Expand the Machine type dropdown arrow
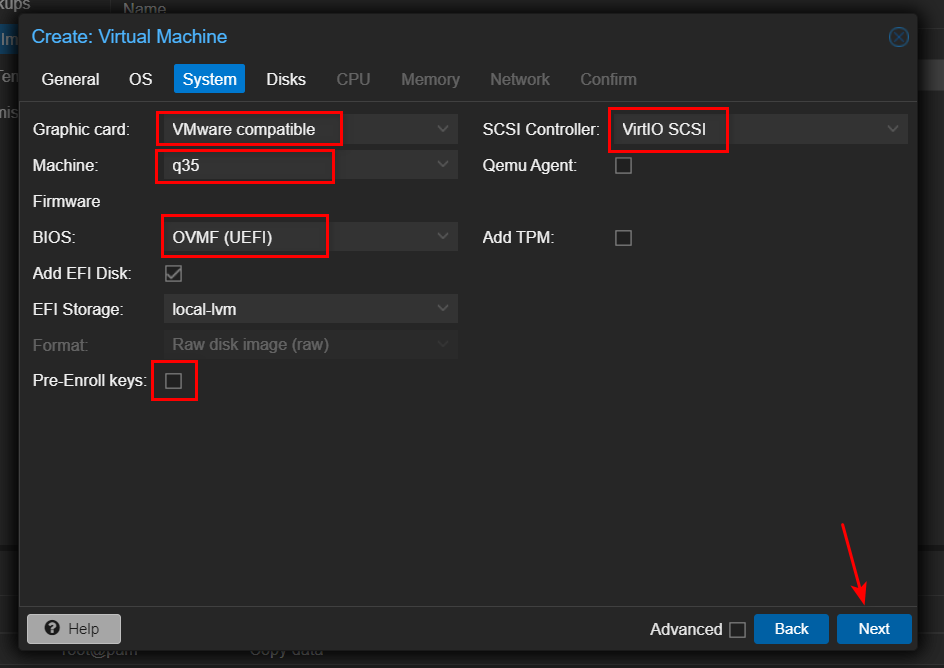This screenshot has height=668, width=944. click(x=443, y=165)
